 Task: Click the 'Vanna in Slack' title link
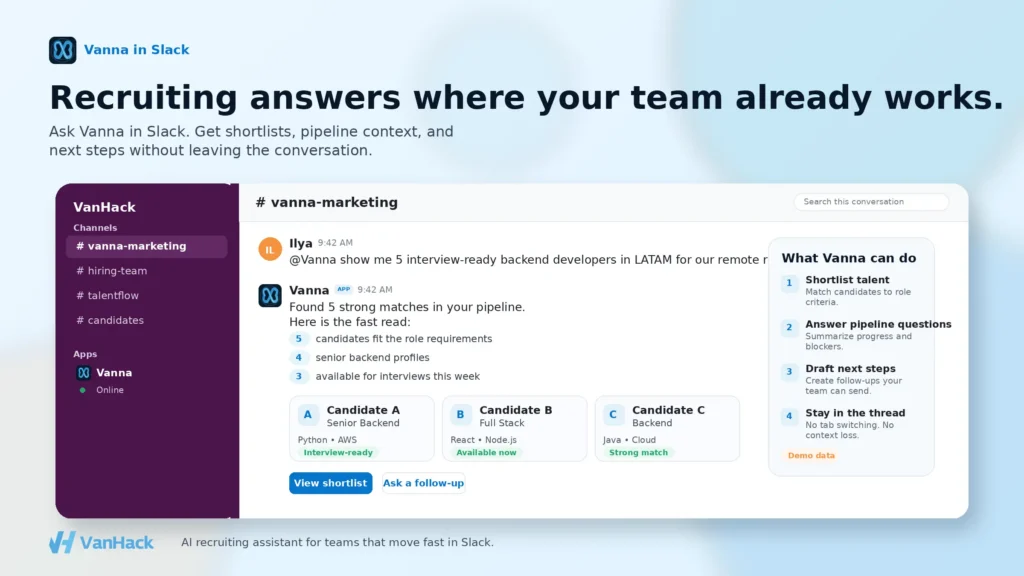pyautogui.click(x=136, y=50)
